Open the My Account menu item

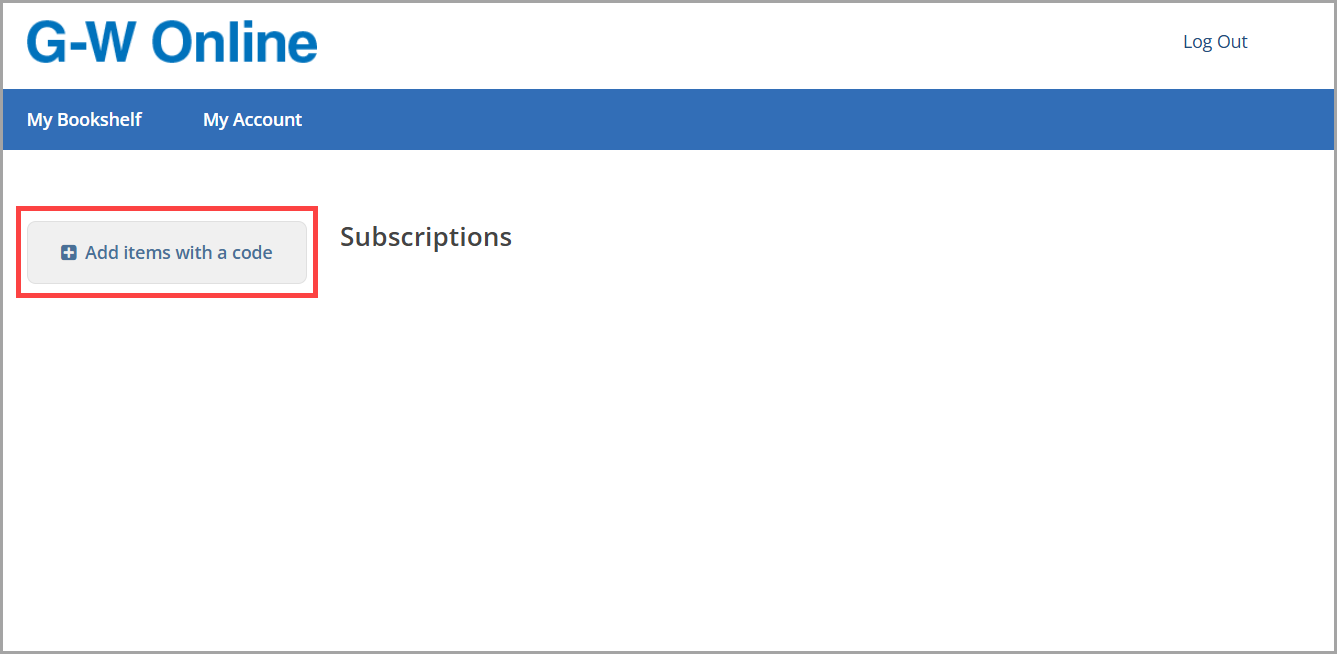[x=252, y=120]
